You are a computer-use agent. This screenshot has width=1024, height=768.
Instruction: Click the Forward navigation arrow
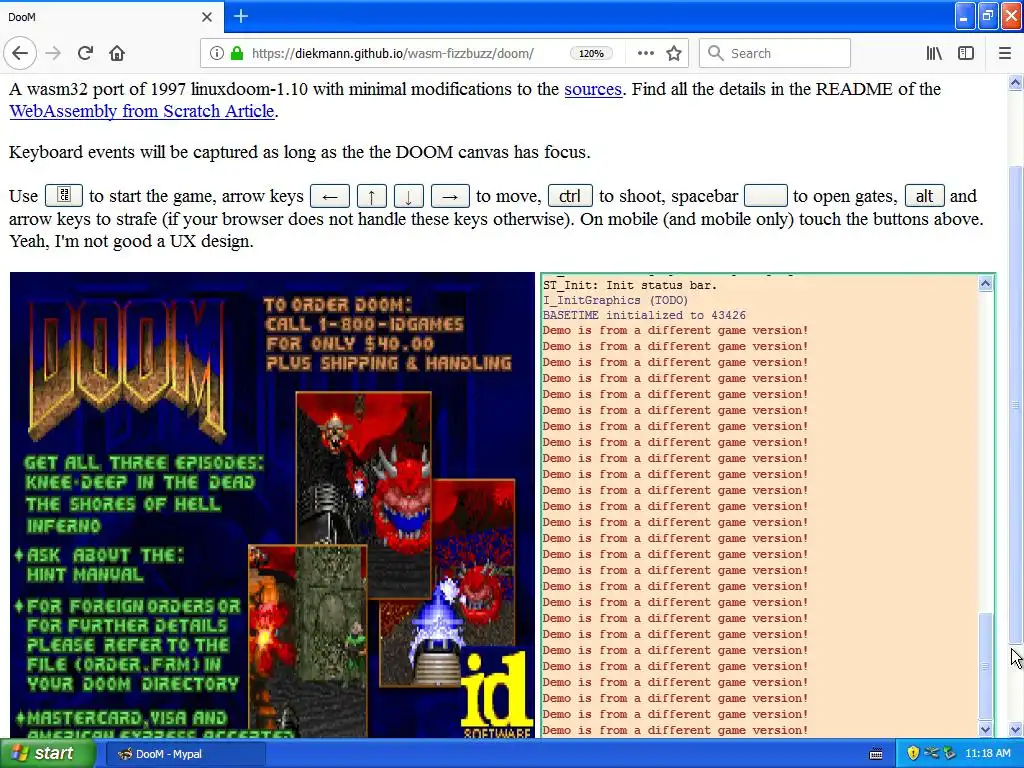pos(53,53)
